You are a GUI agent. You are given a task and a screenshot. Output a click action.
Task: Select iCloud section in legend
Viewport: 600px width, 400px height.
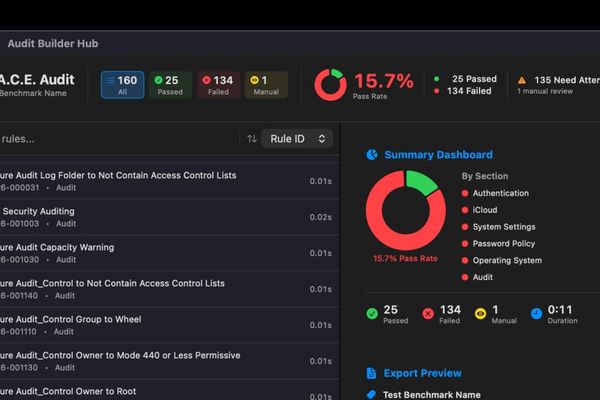click(479, 210)
